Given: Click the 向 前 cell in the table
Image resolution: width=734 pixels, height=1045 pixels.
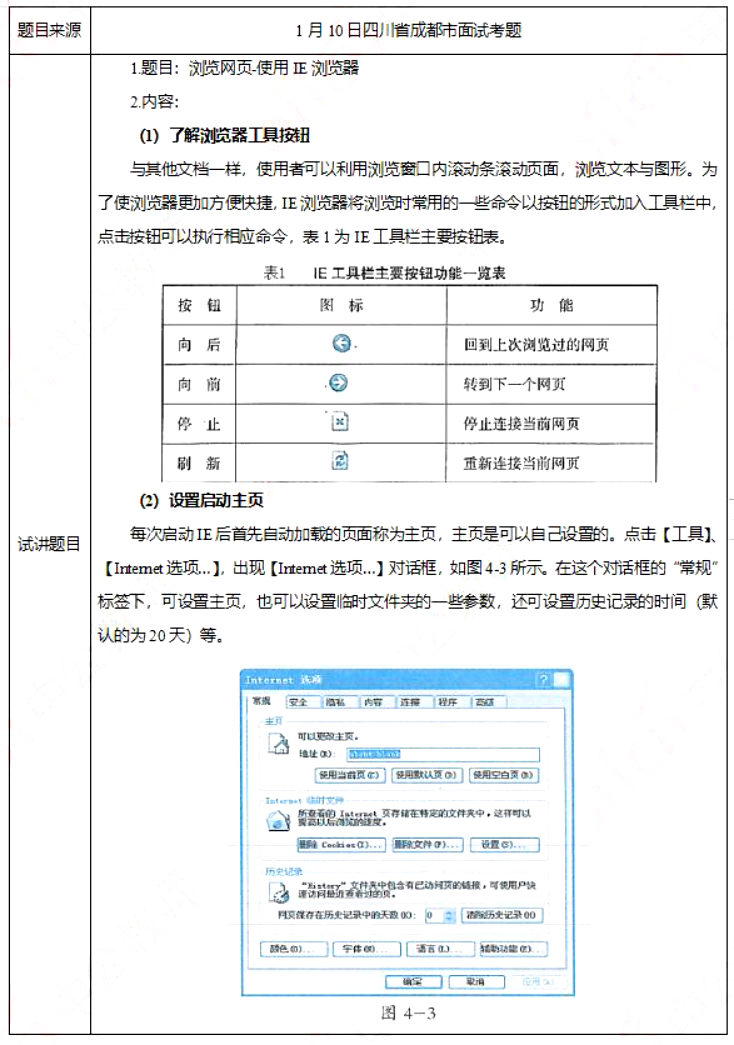Looking at the screenshot, I should click(x=199, y=384).
